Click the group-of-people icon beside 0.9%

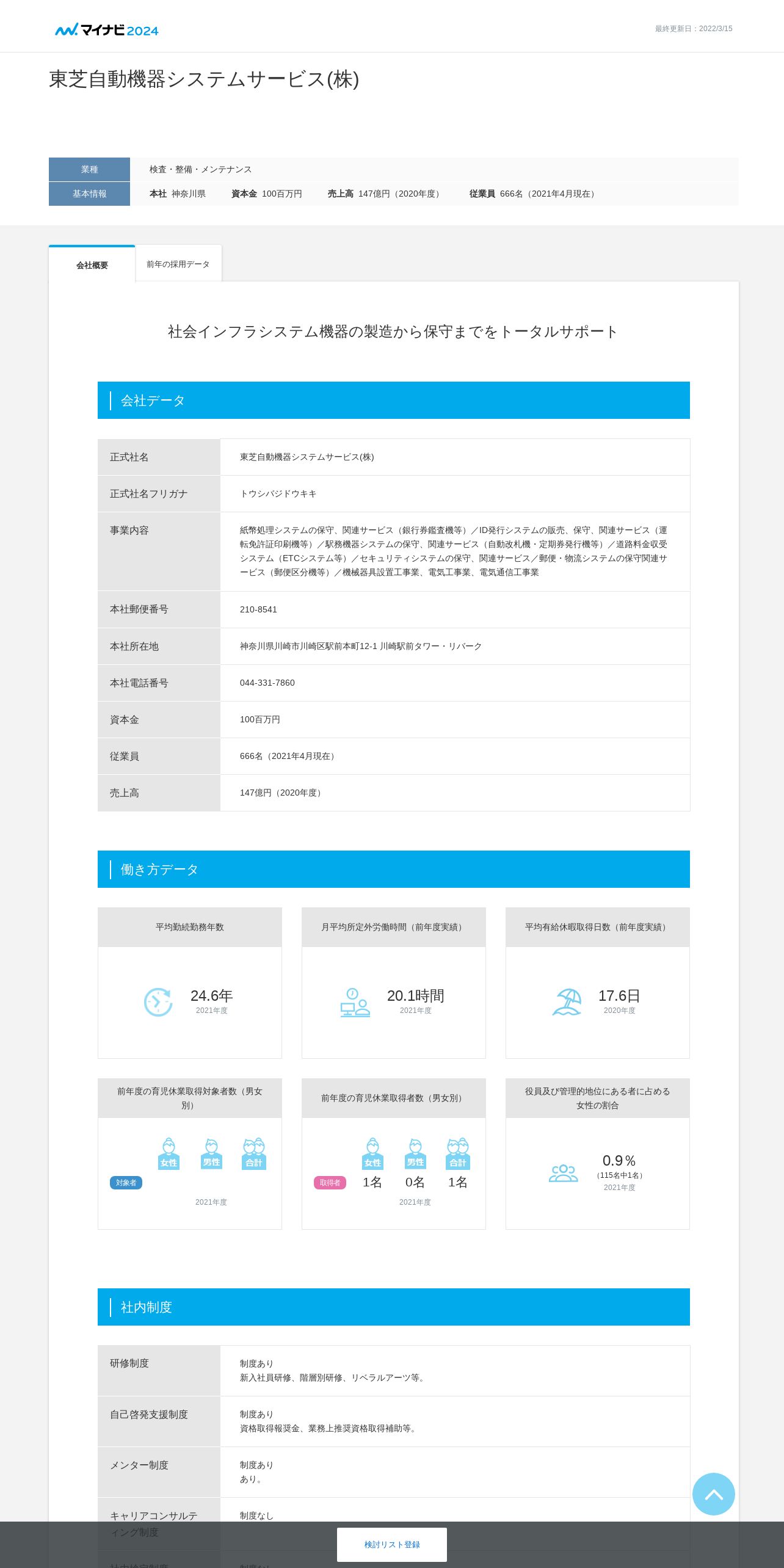point(563,1173)
